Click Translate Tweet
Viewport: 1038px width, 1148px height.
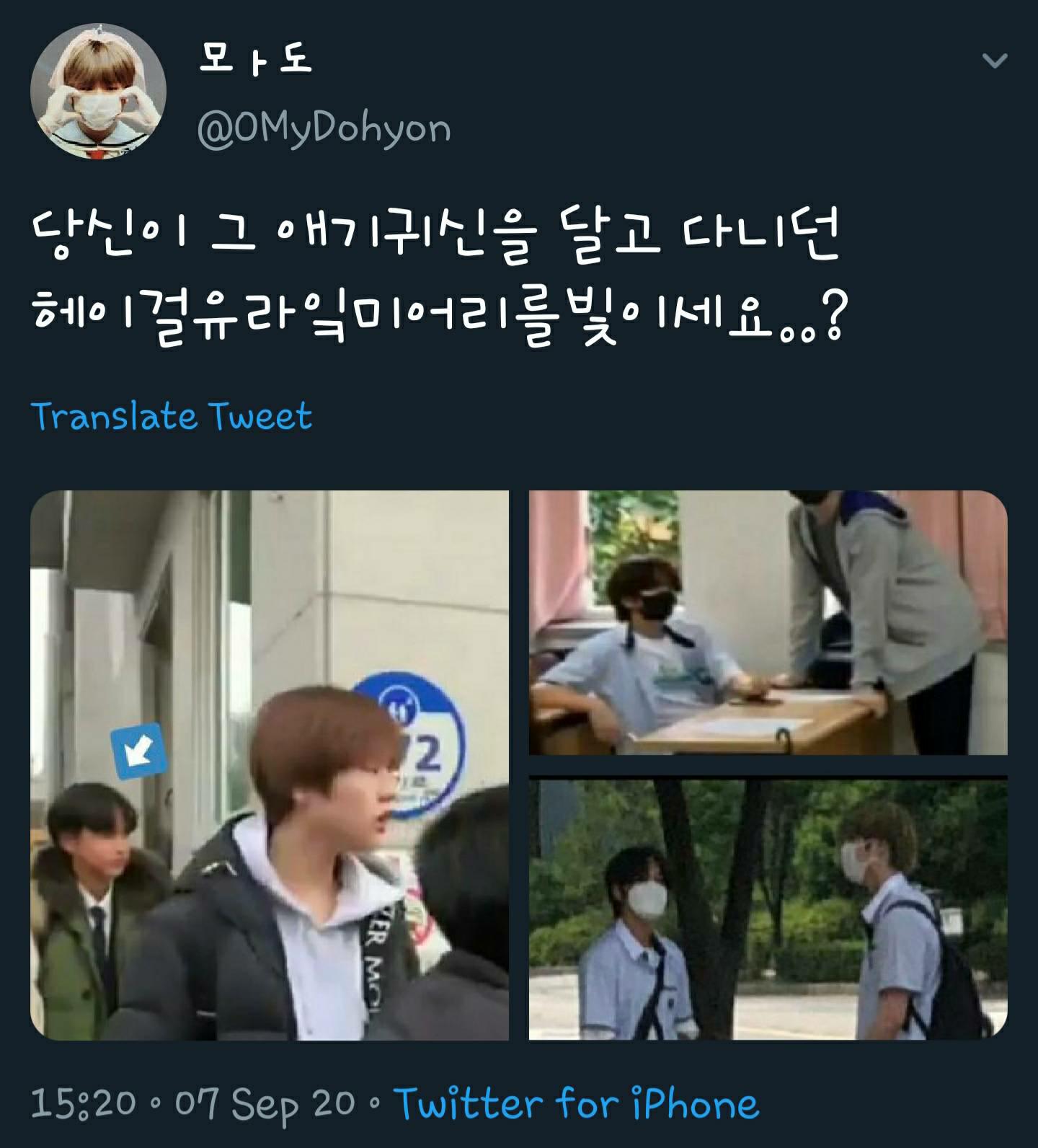tap(172, 416)
